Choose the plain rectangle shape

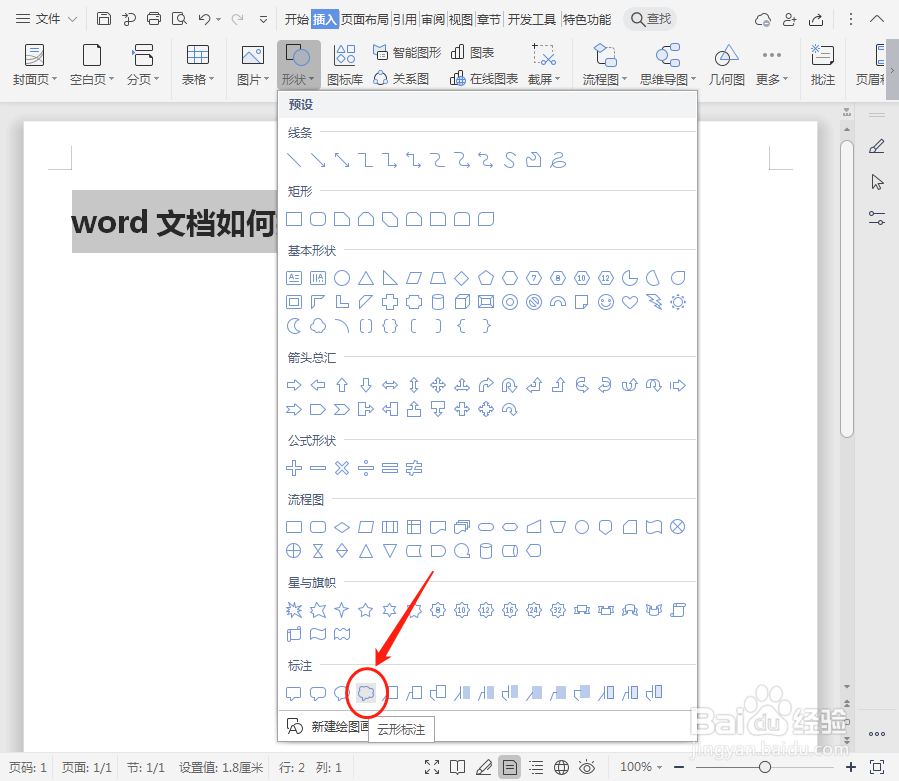(x=294, y=219)
